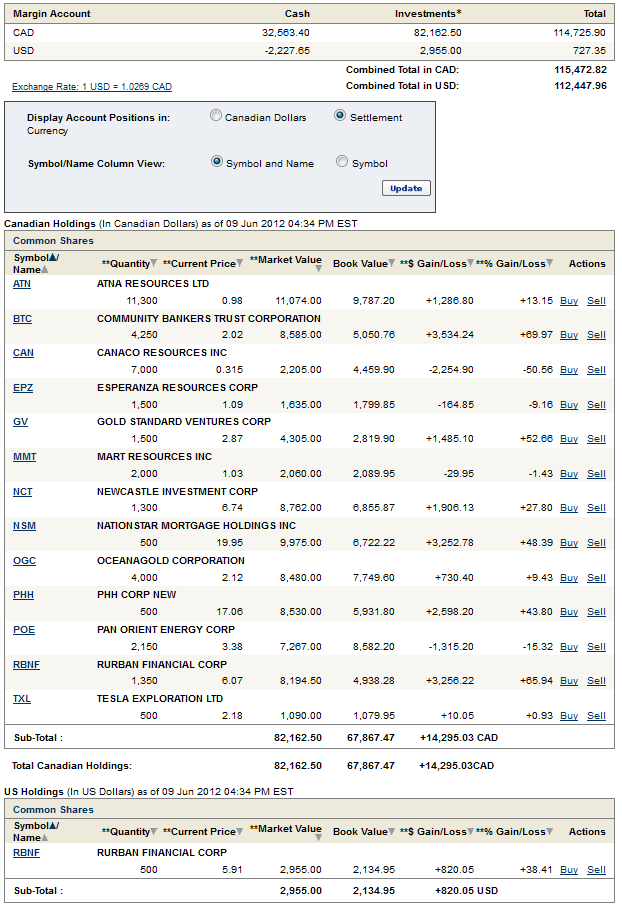Sort Canadian holdings by Book Value arrow
The width and height of the screenshot is (622, 907).
click(x=392, y=264)
